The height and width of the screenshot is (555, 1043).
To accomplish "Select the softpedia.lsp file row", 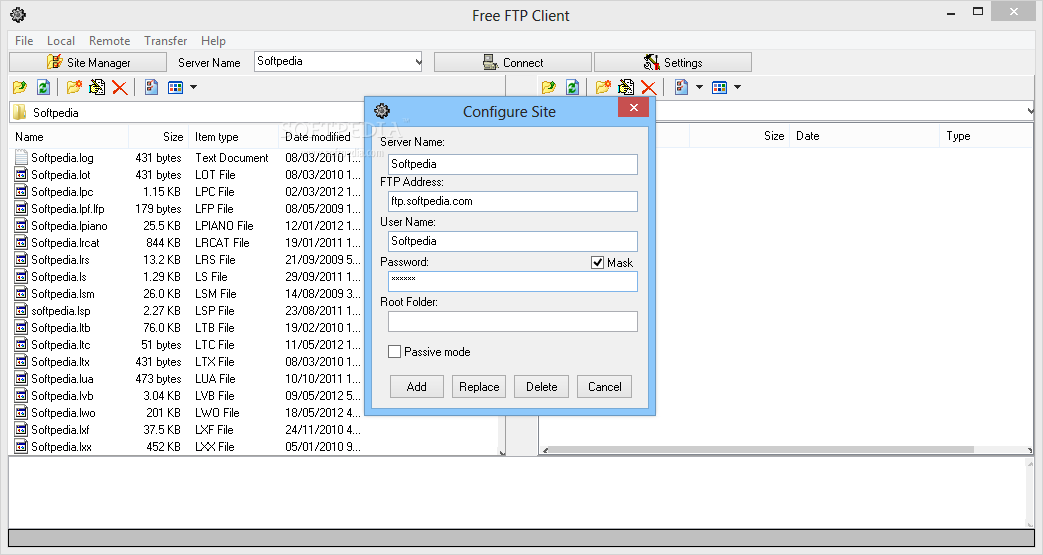I will point(188,311).
